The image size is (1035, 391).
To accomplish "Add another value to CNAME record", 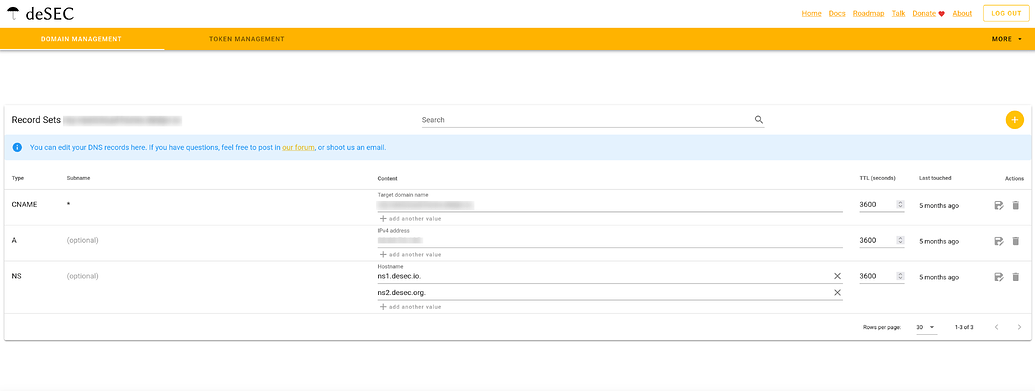I will coord(410,219).
